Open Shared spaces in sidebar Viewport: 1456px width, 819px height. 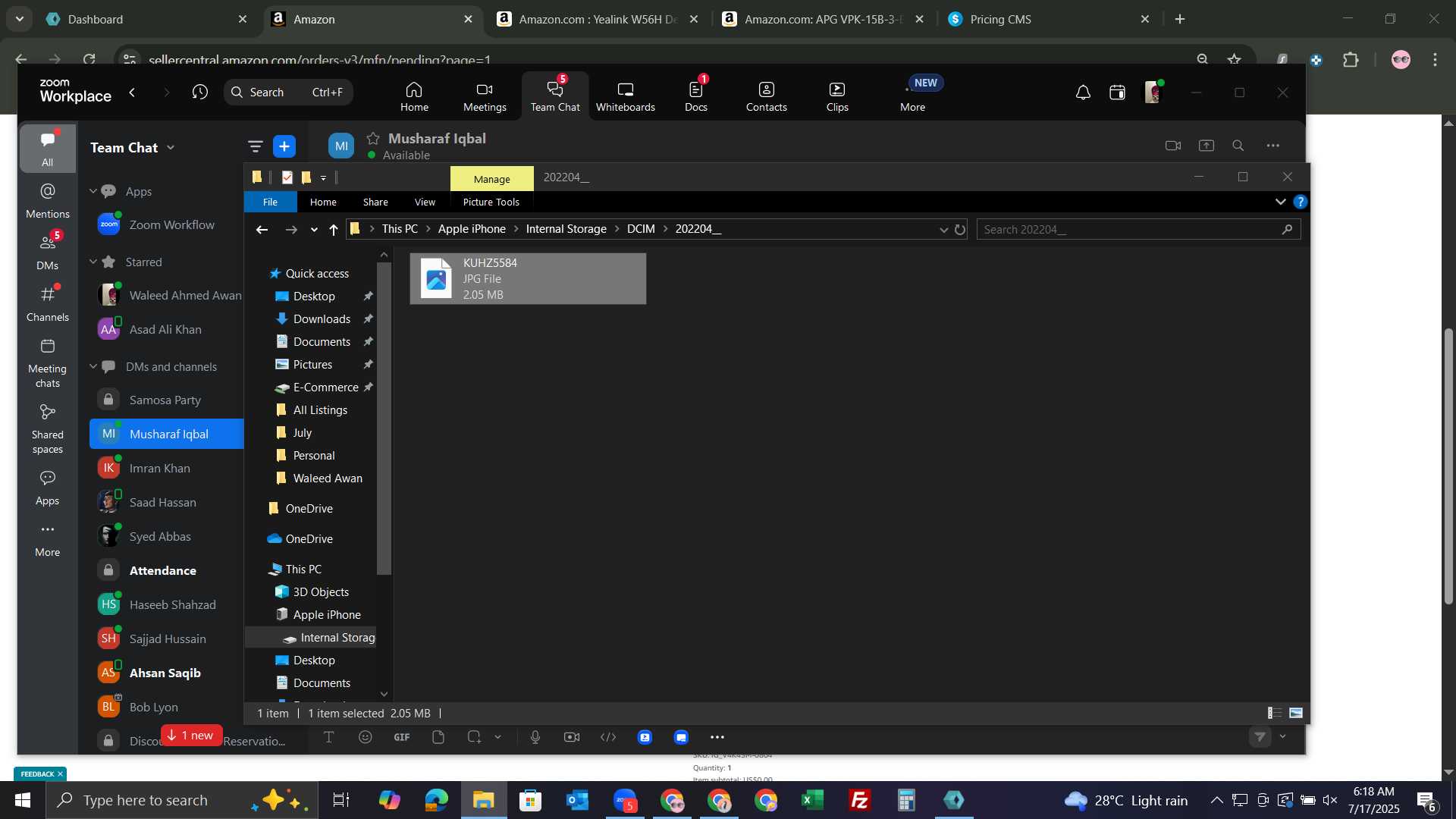(47, 429)
